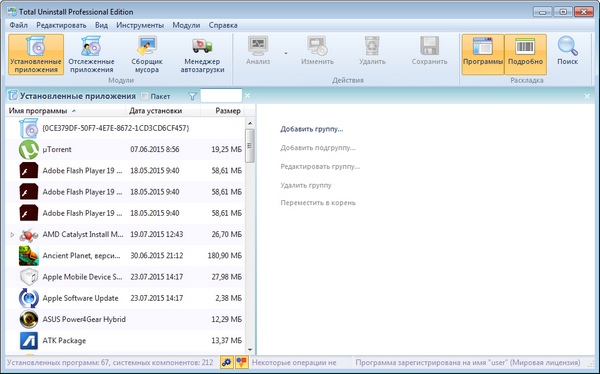Click the license registration status text
Viewport: 600px width, 374px height.
(468, 362)
